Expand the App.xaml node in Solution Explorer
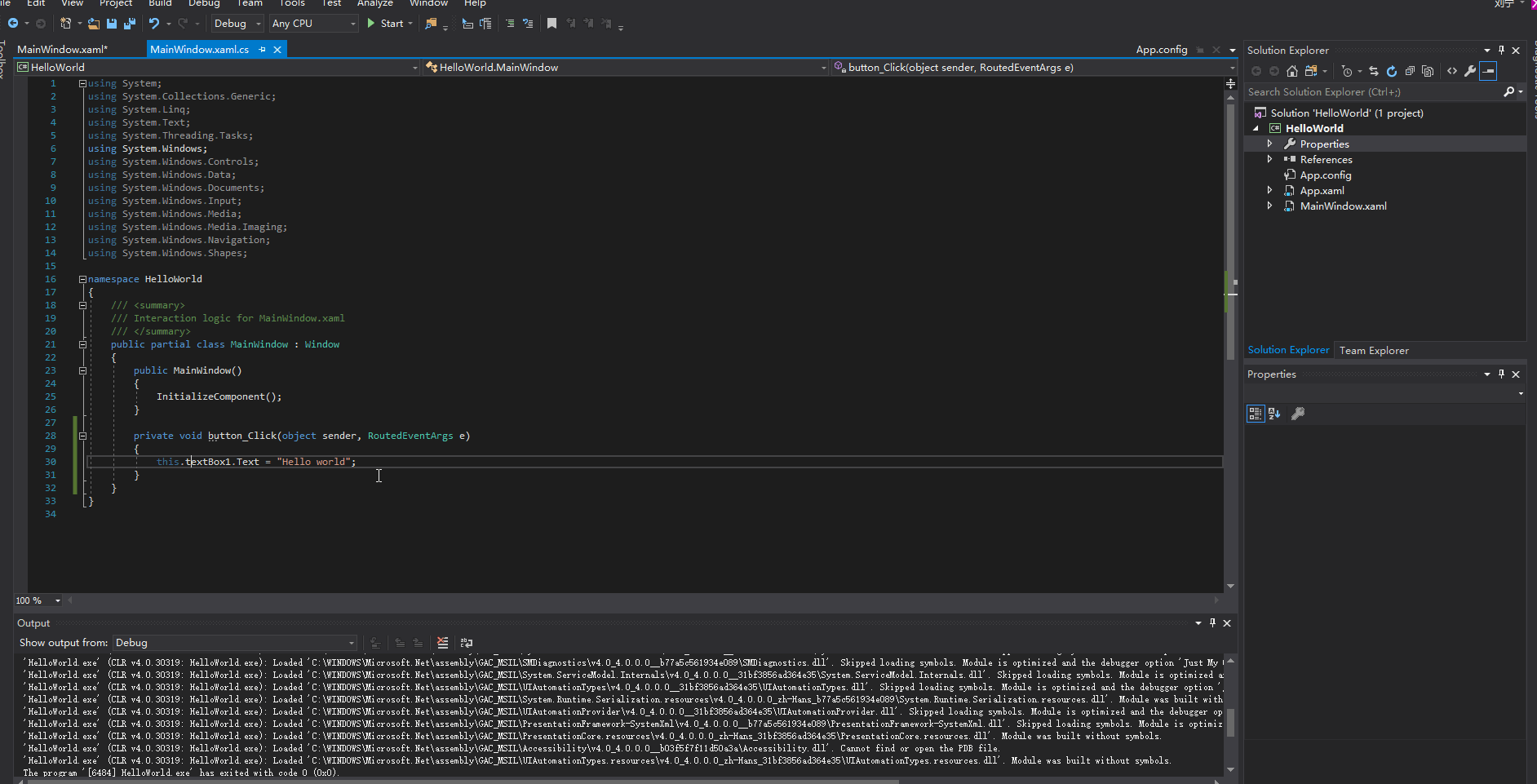 (x=1269, y=190)
